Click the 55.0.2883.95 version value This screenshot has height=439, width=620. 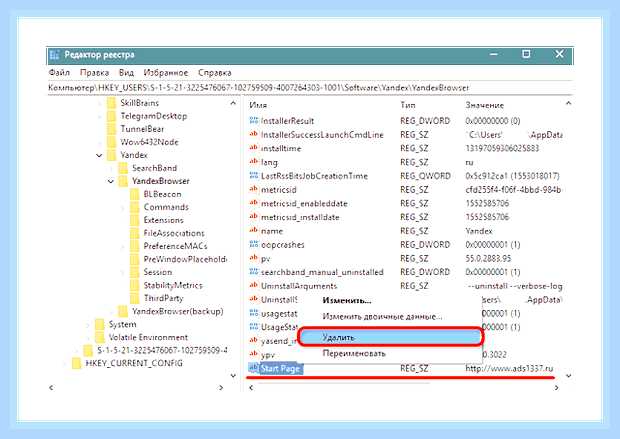point(488,258)
